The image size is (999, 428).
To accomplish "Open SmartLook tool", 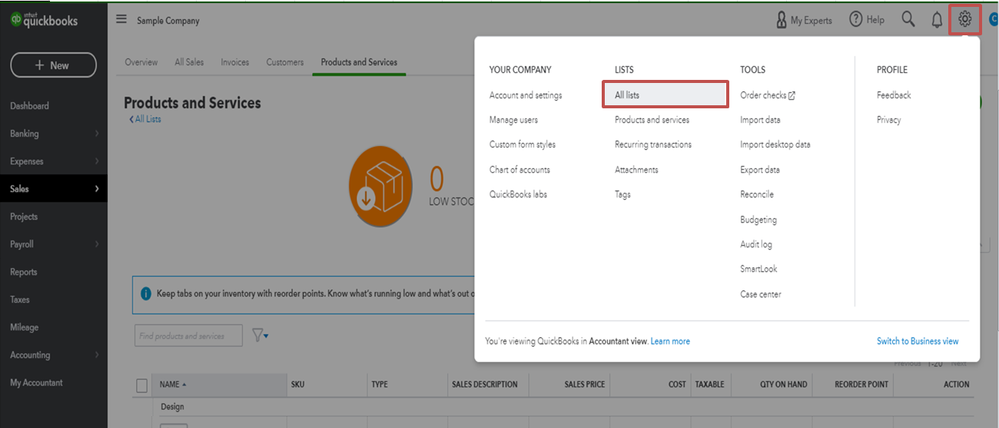I will coord(759,269).
